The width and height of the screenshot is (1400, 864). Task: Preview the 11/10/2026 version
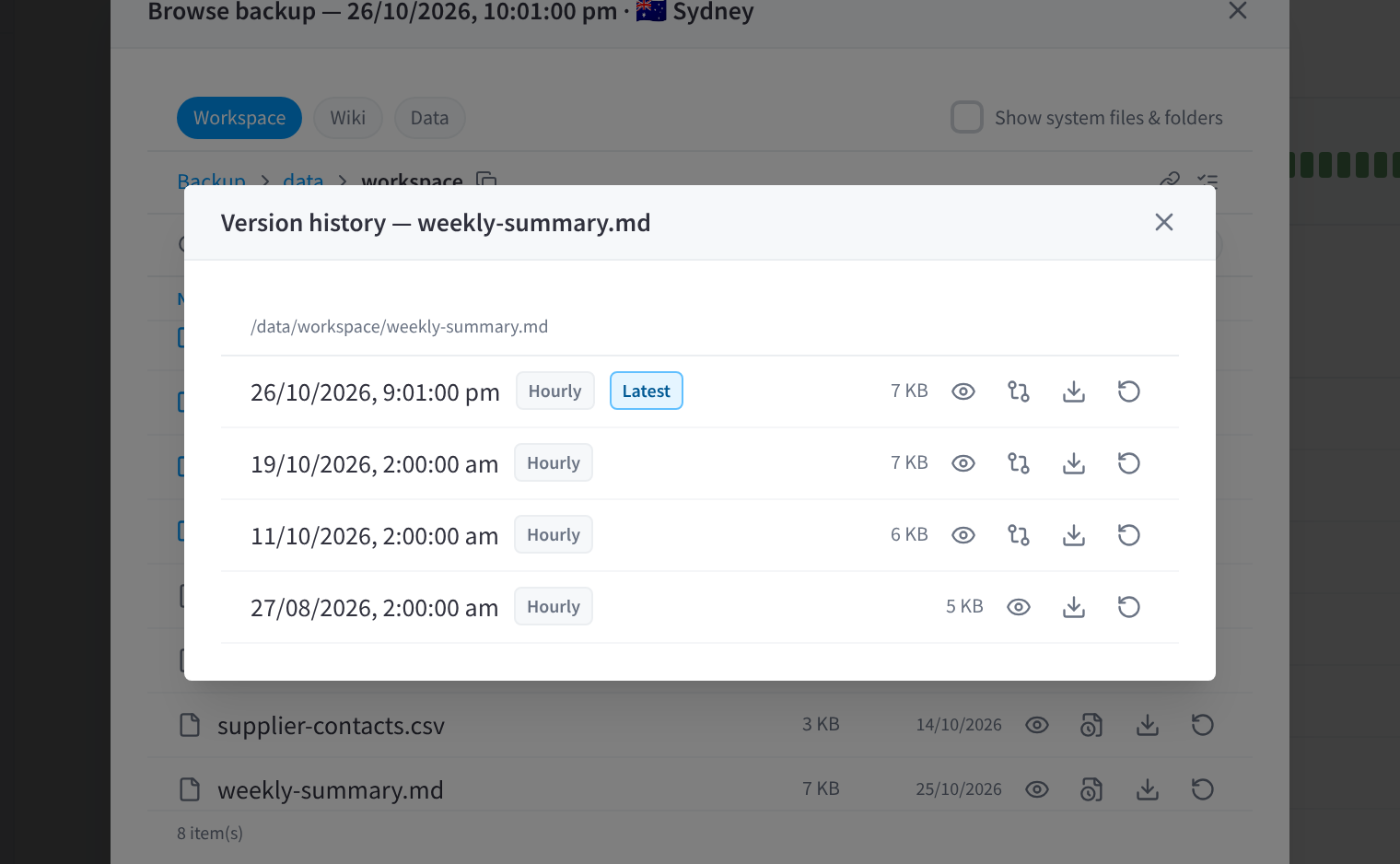pos(963,535)
